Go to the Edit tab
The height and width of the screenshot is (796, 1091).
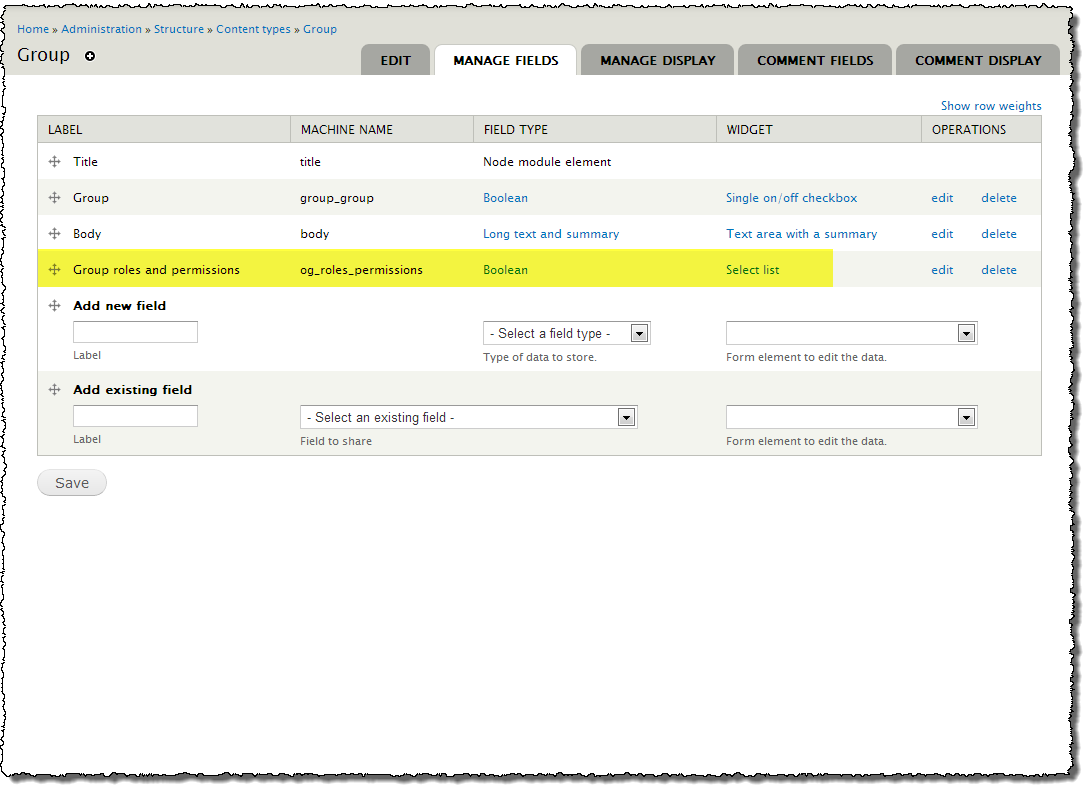(x=395, y=60)
